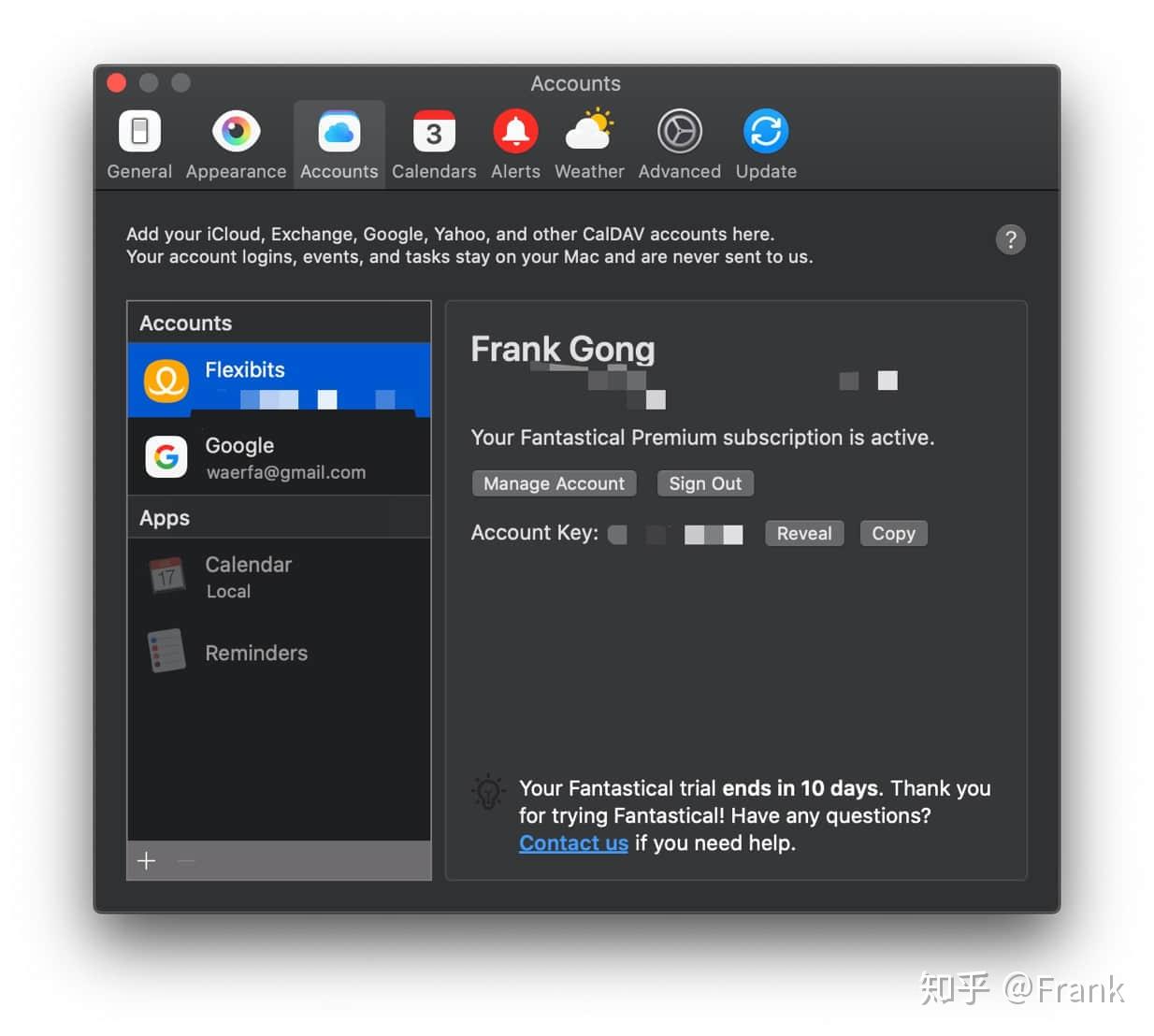Select the Update preferences icon
The width and height of the screenshot is (1154, 1036).
[x=765, y=142]
